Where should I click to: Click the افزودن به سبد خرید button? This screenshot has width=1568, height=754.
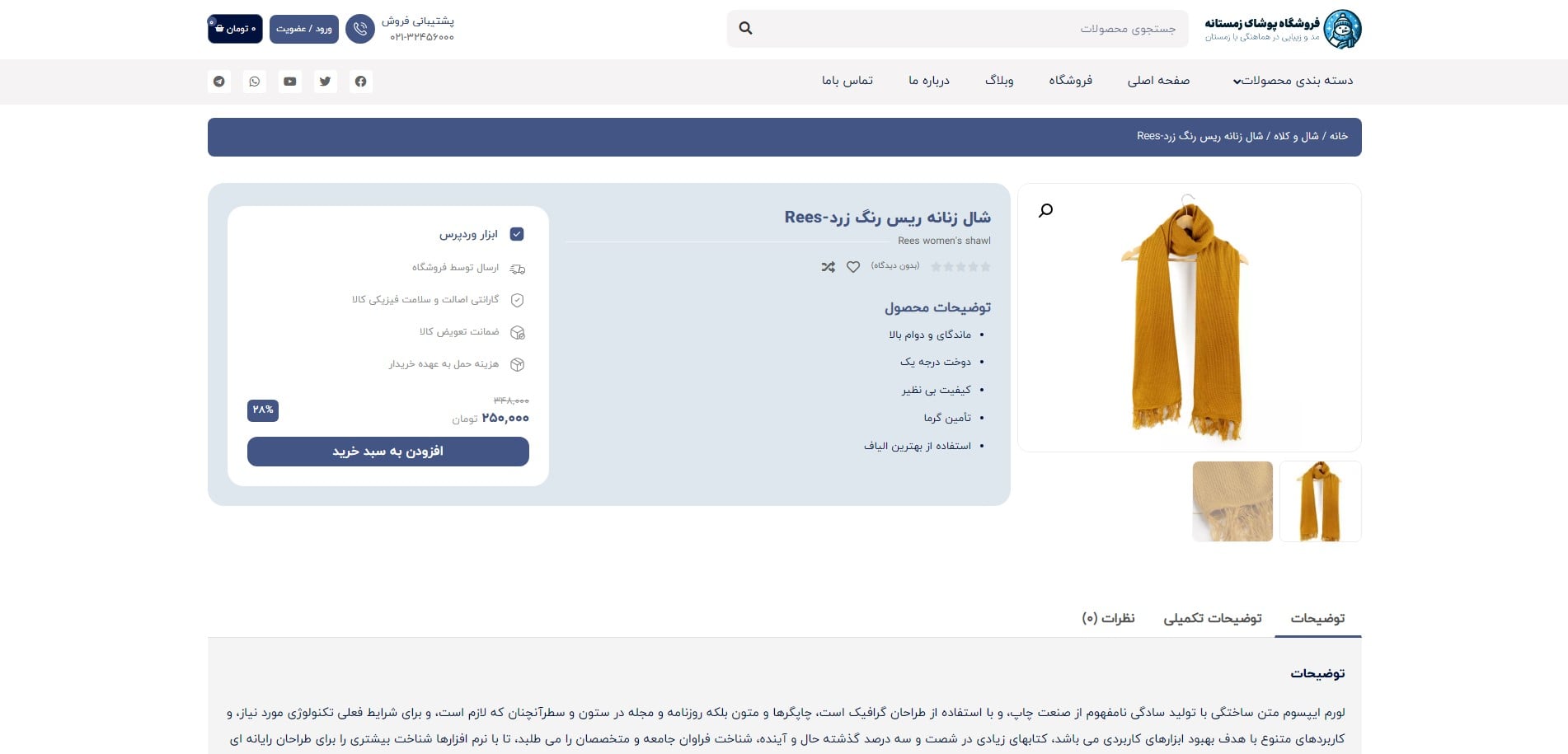coord(387,451)
